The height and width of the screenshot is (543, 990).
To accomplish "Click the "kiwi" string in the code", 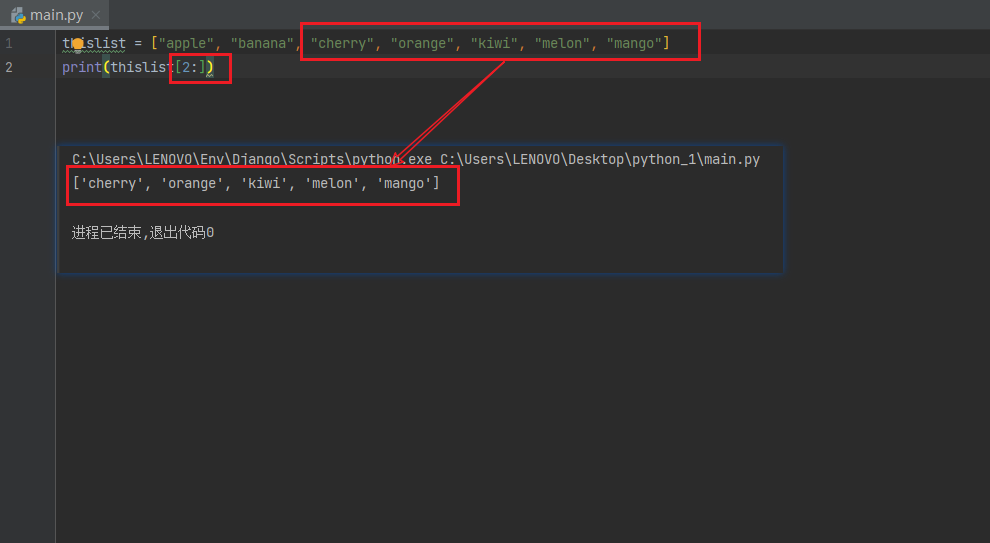I will tap(494, 44).
